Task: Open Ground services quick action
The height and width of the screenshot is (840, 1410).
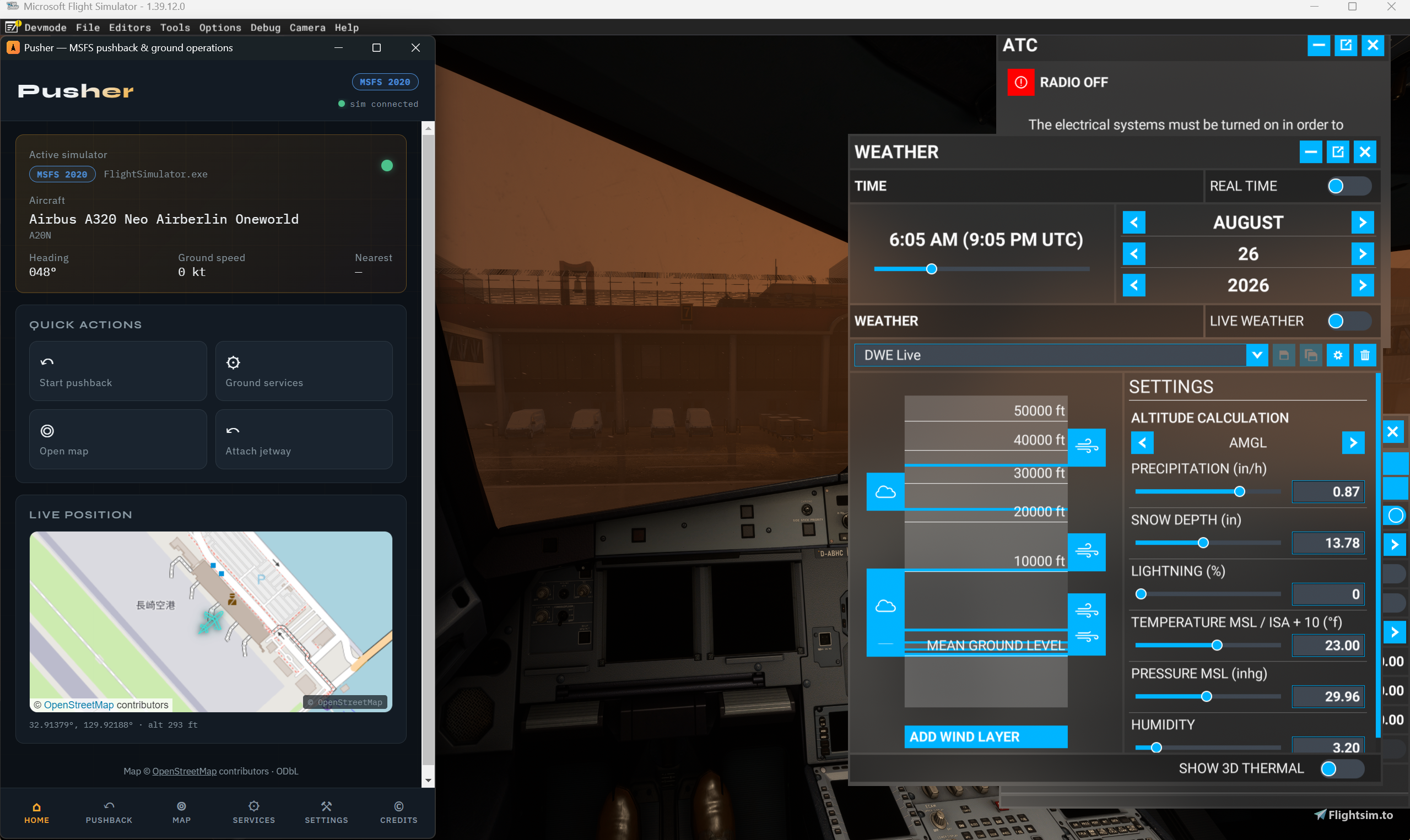Action: pos(304,371)
